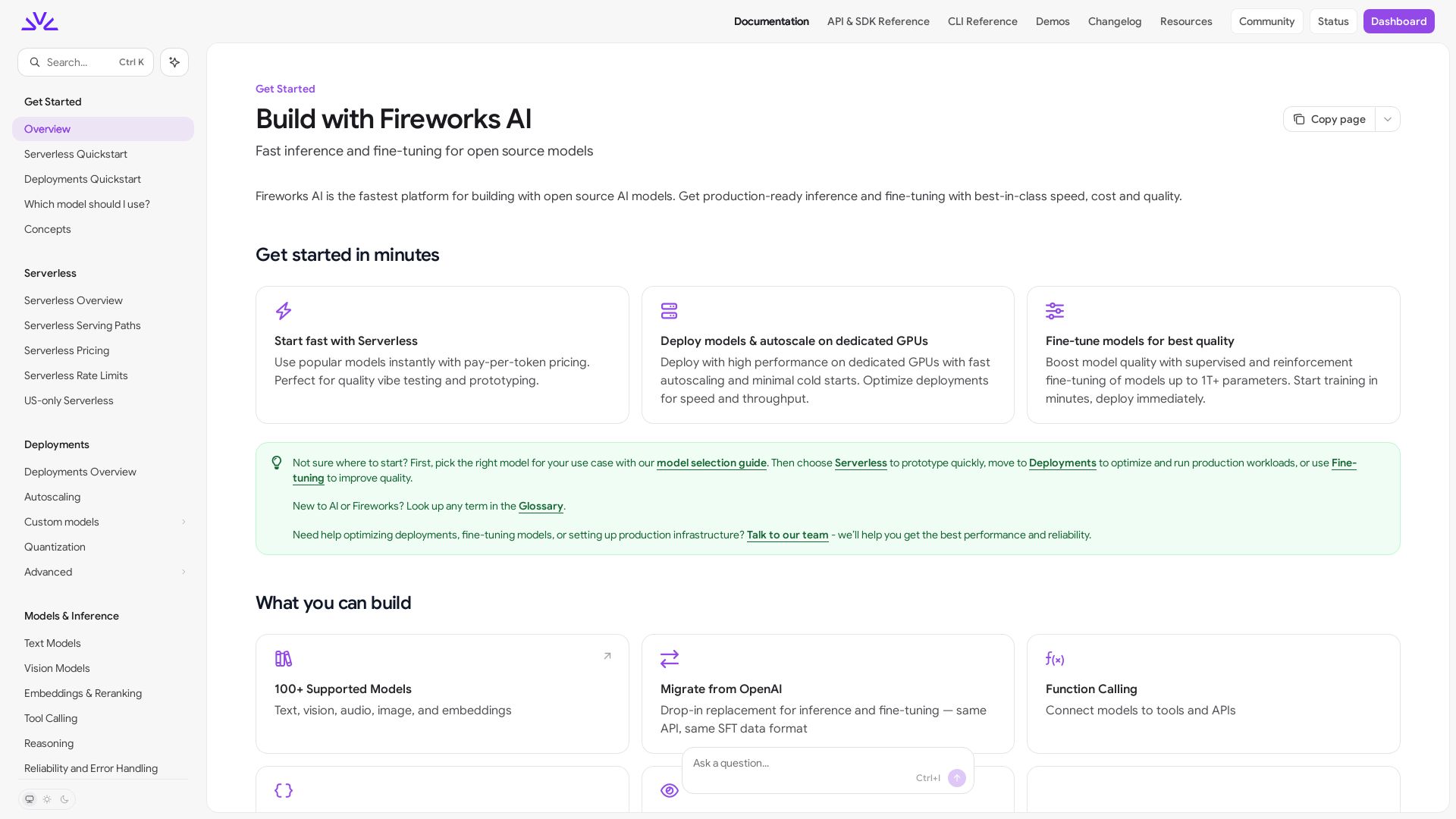Click the copy icon in Copy page

point(1299,119)
